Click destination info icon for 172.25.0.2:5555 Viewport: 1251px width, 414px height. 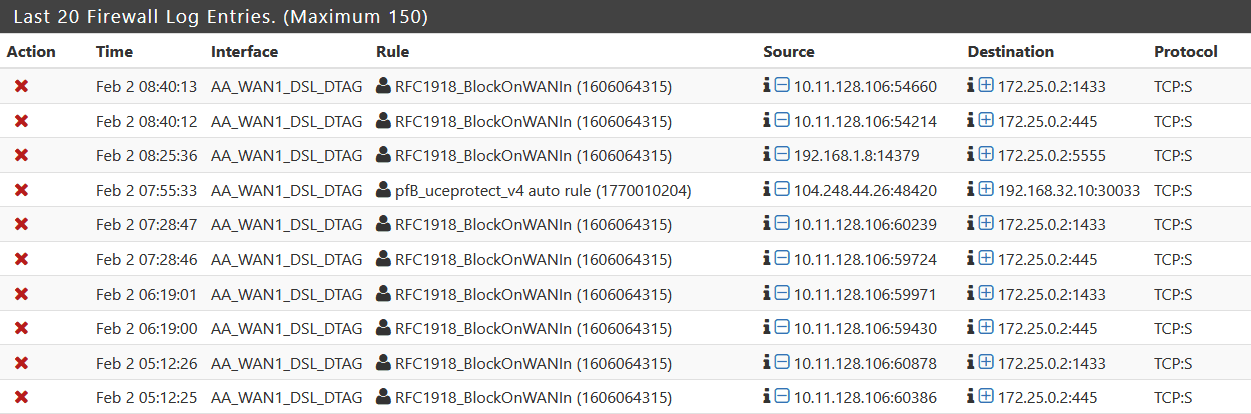[971, 155]
